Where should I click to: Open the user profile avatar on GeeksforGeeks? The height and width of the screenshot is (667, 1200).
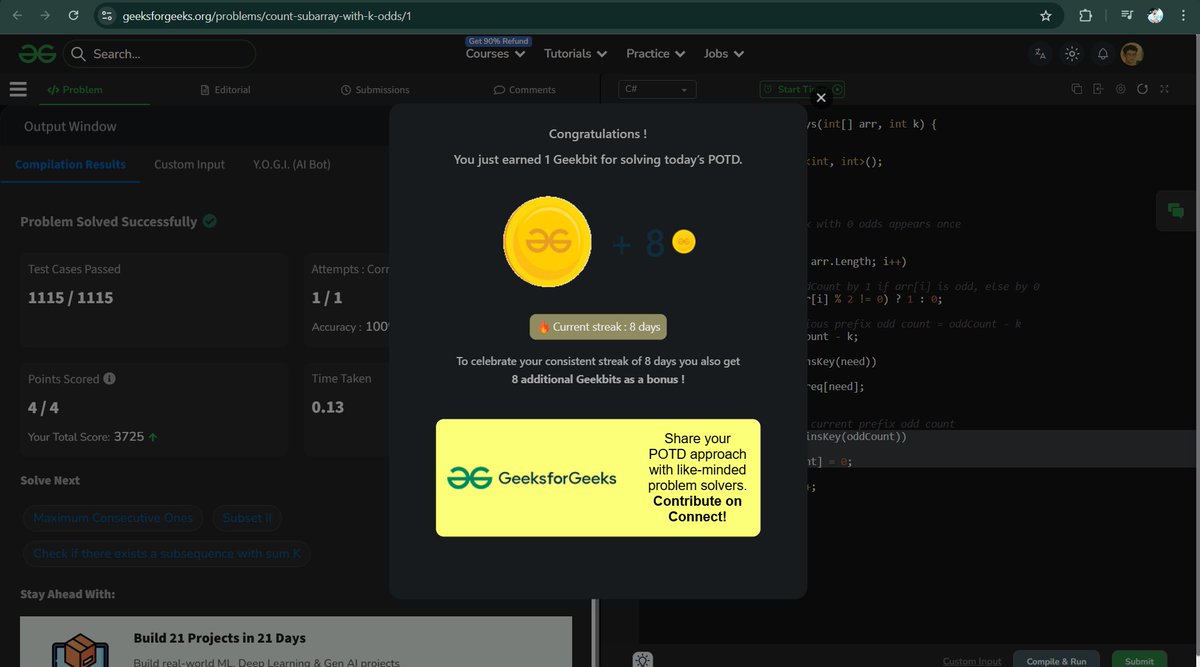1132,54
